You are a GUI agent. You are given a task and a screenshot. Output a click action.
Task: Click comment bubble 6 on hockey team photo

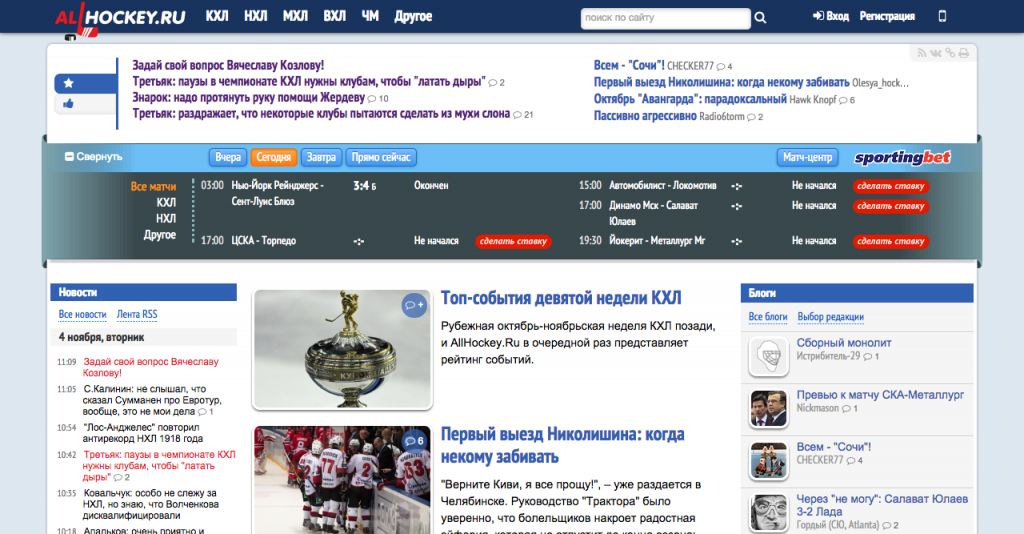(414, 441)
